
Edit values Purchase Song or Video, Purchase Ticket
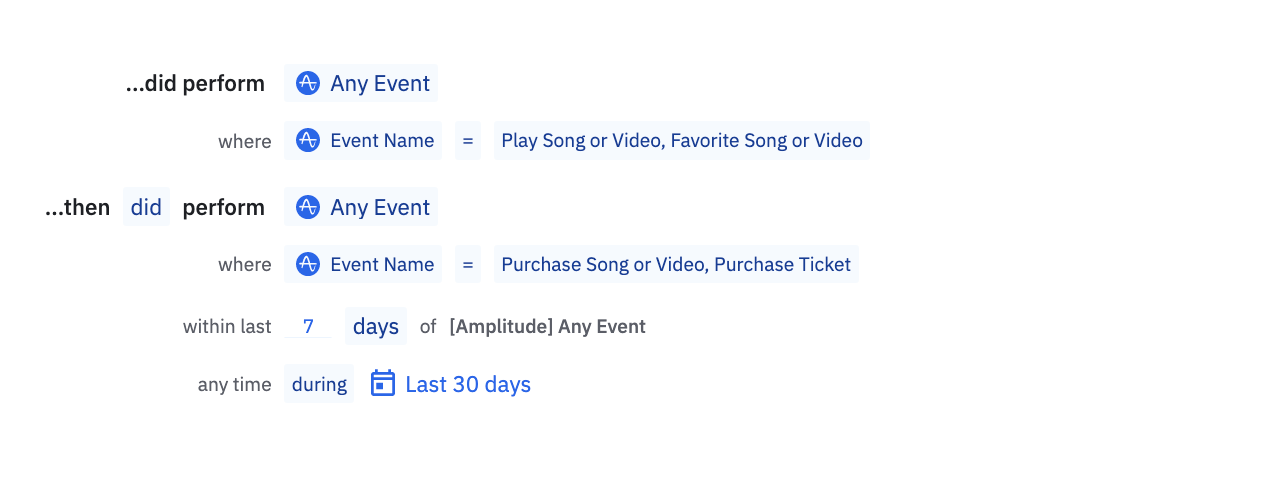click(x=676, y=264)
